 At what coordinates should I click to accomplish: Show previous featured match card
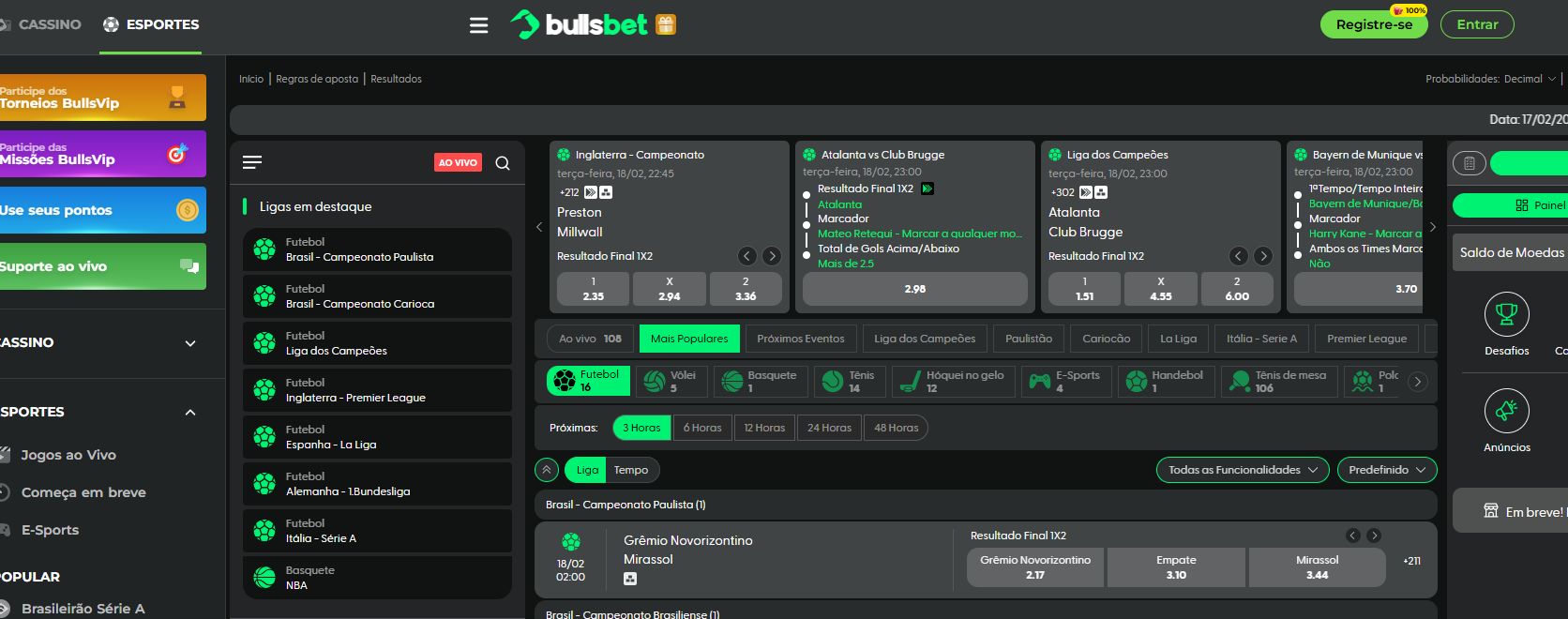point(539,227)
